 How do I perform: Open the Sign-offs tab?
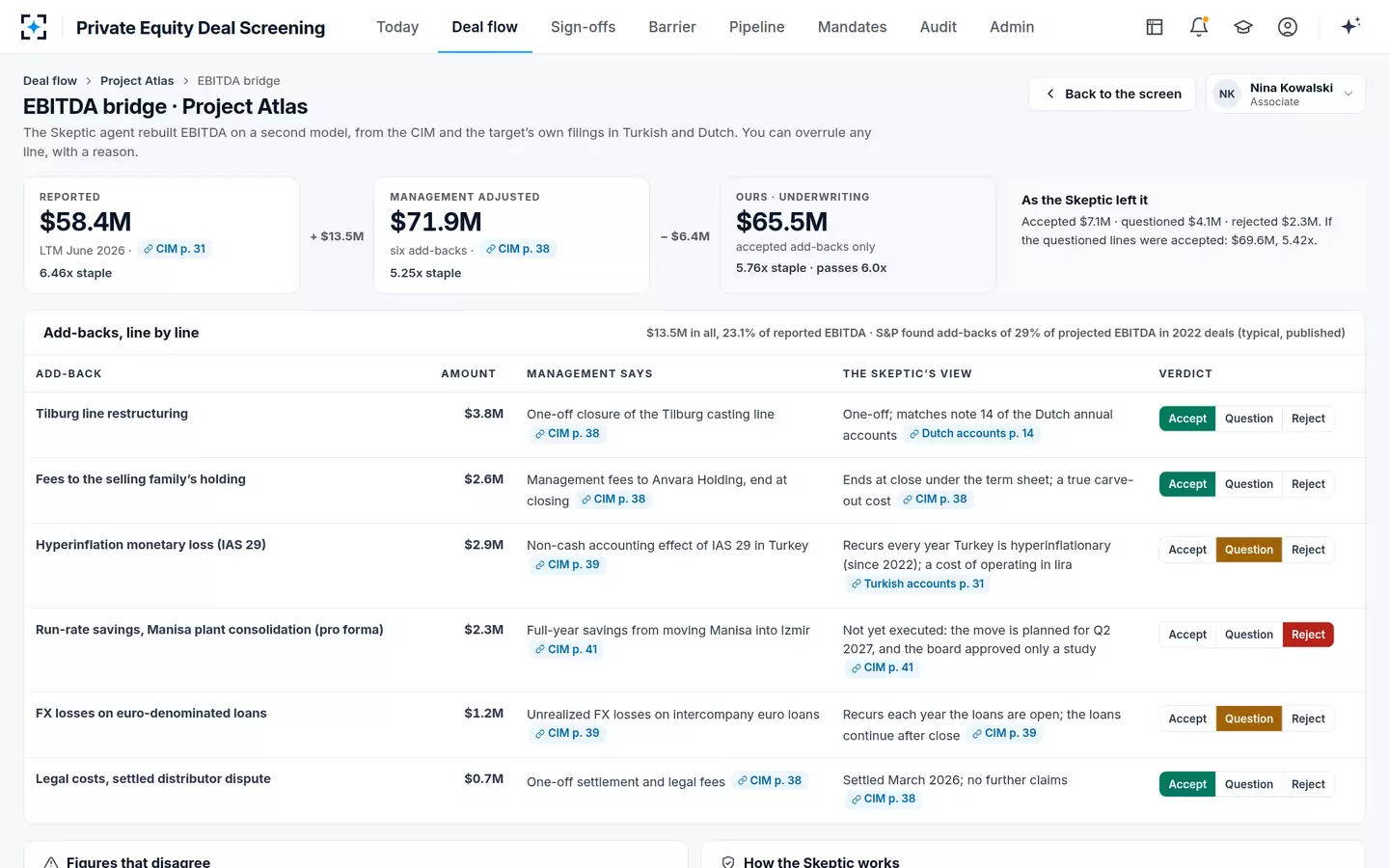click(583, 27)
